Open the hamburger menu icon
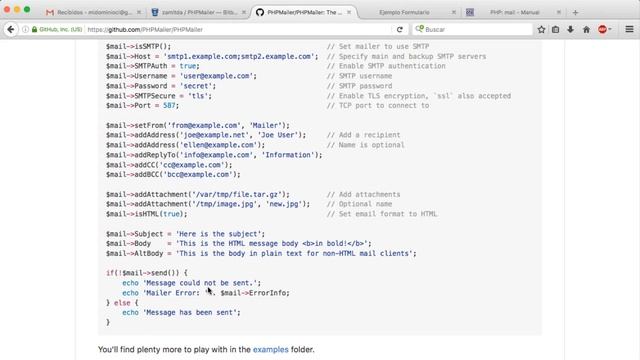The image size is (640, 360). (x=629, y=29)
